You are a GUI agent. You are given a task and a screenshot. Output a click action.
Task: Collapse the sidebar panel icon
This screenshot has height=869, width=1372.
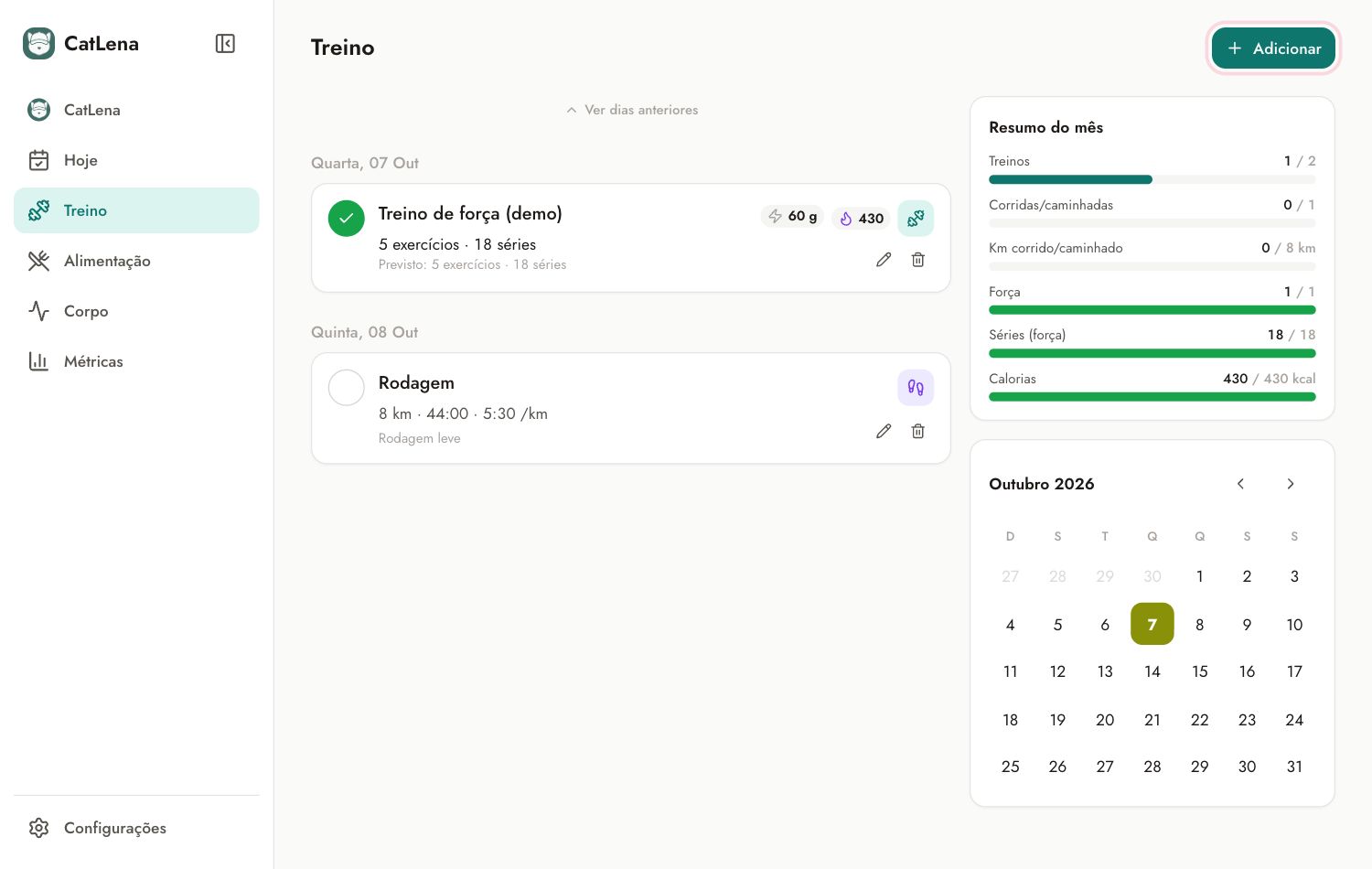tap(225, 44)
